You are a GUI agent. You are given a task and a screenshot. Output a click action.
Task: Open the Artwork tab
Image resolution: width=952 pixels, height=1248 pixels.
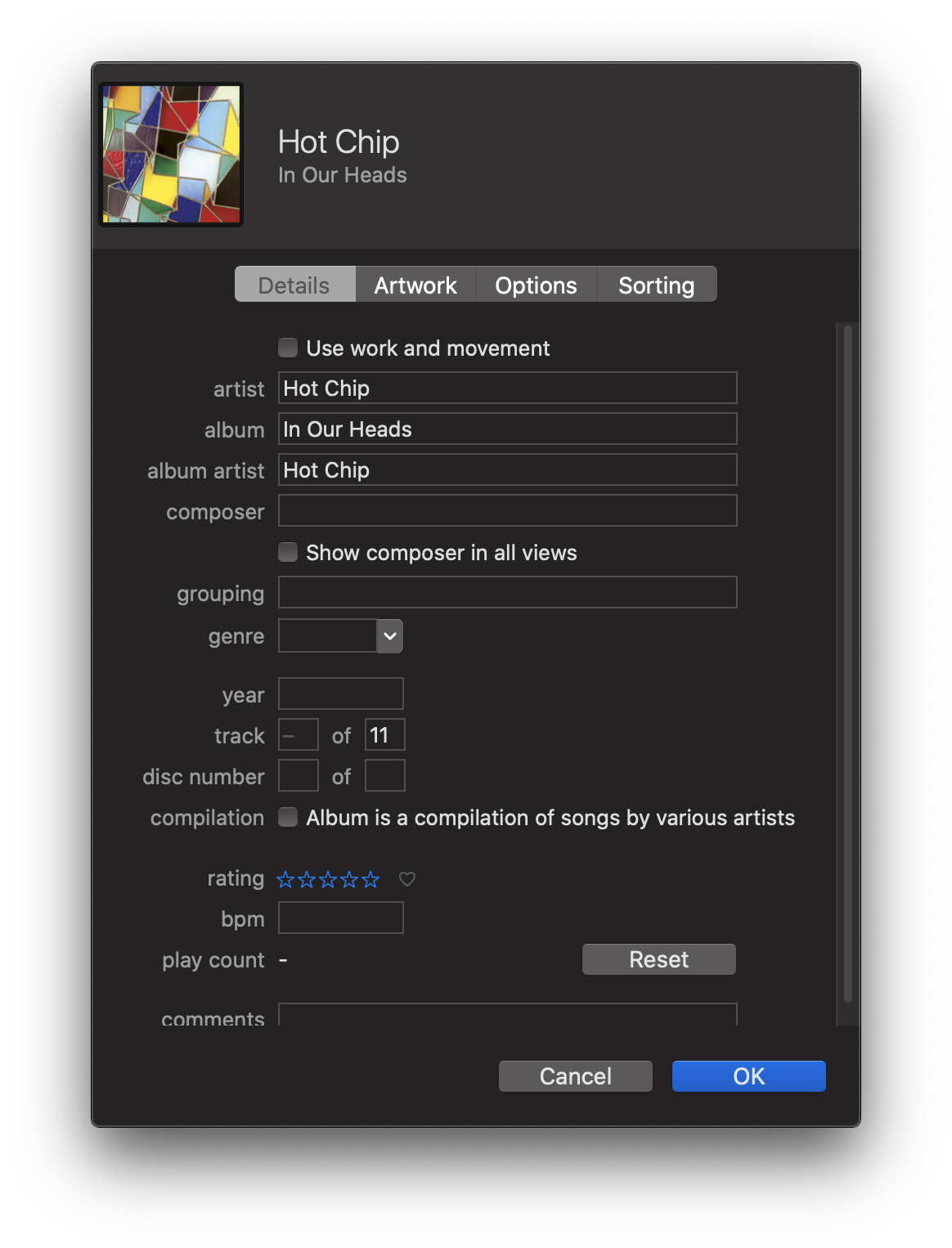(415, 285)
